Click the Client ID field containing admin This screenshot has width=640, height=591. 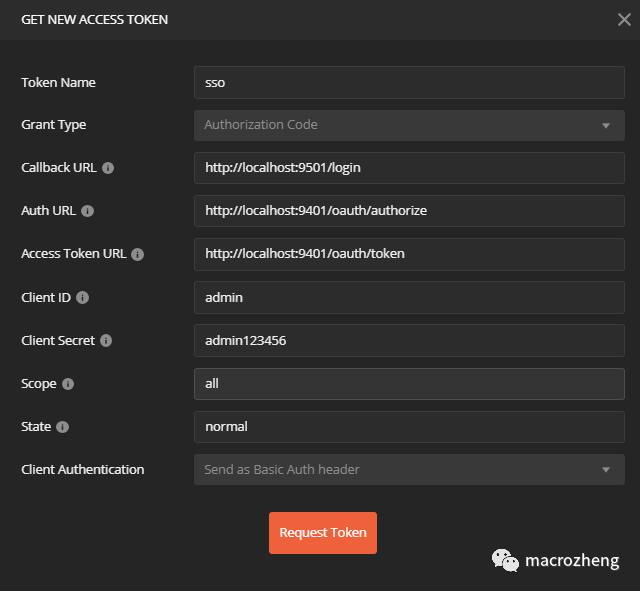pos(408,297)
